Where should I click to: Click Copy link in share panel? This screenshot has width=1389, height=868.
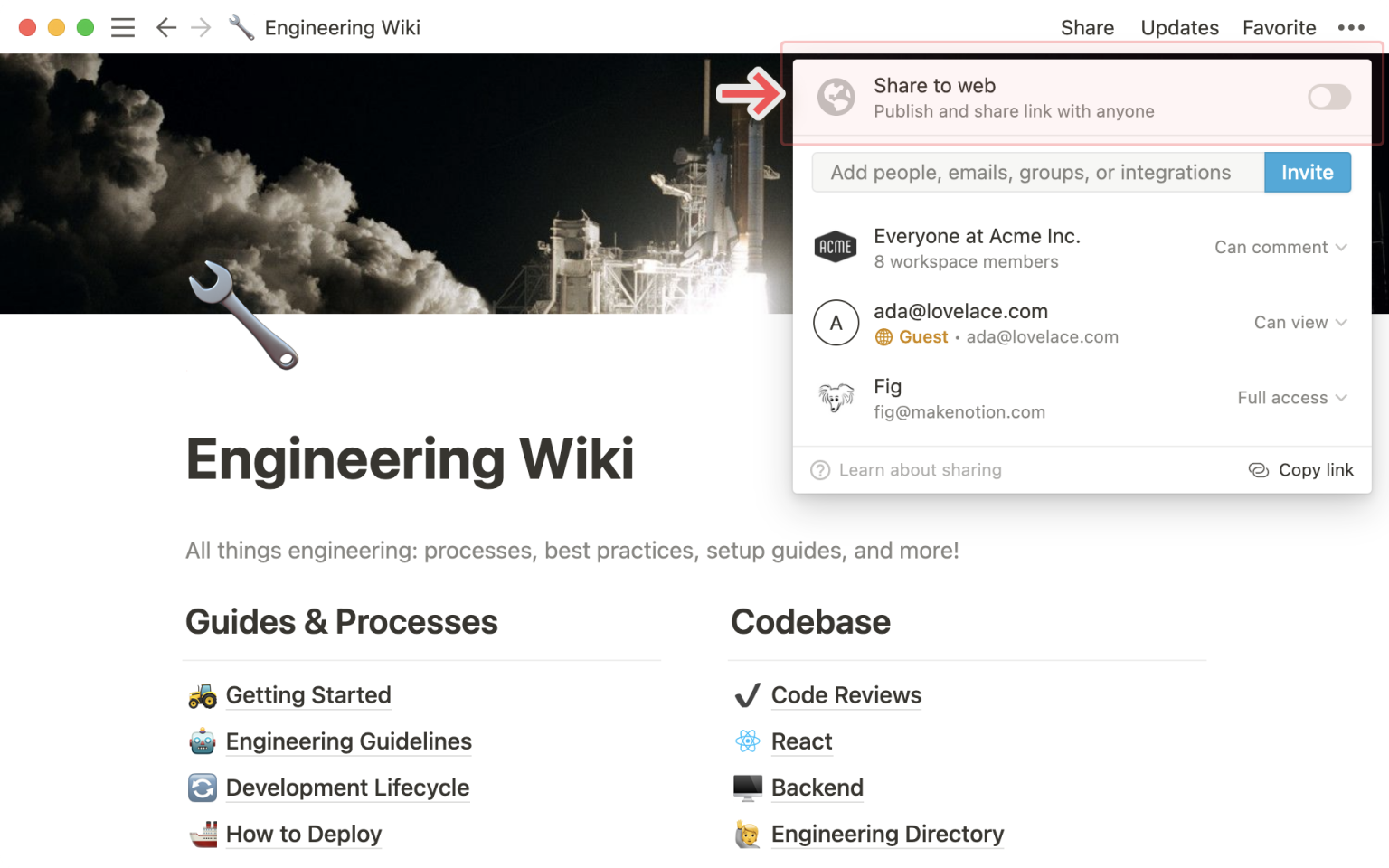pos(1301,470)
